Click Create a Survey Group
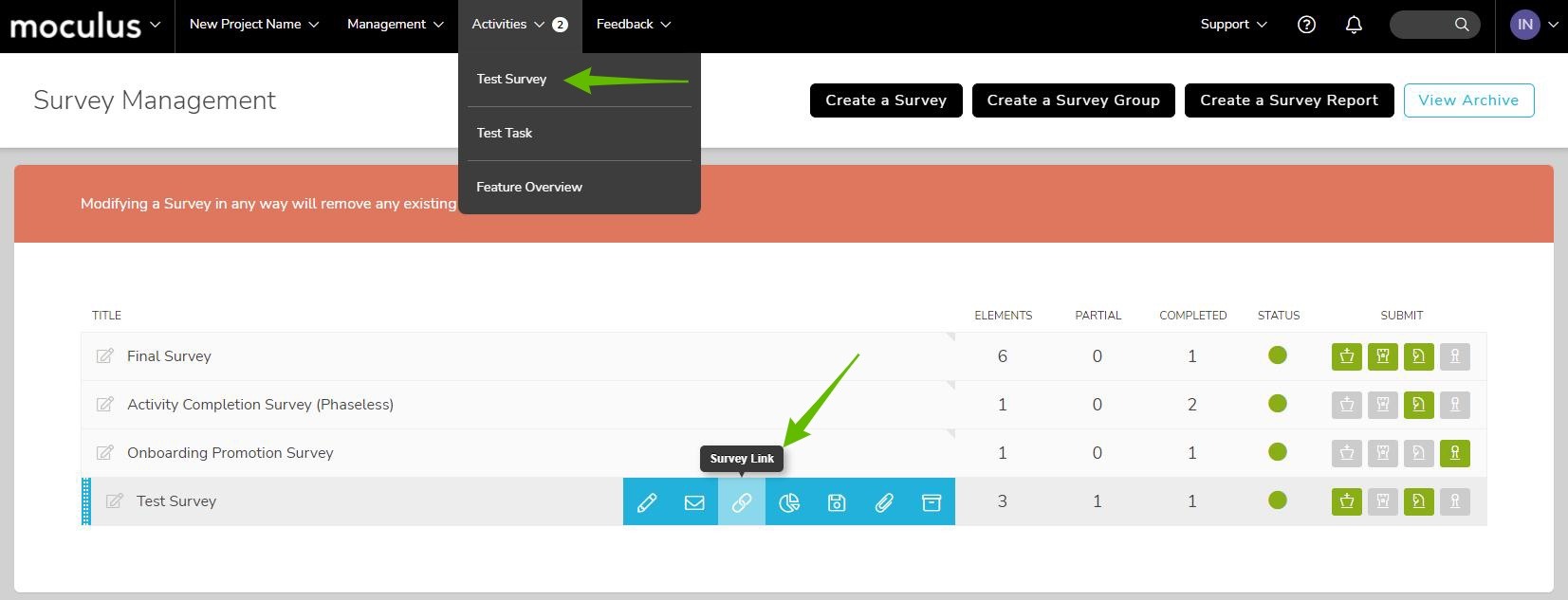The image size is (1568, 600). [1074, 100]
